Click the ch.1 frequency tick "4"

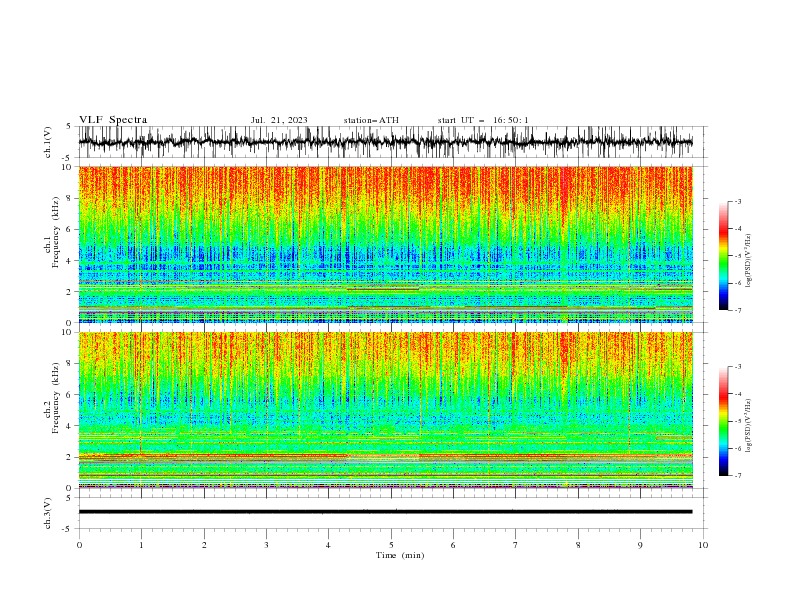(x=70, y=261)
